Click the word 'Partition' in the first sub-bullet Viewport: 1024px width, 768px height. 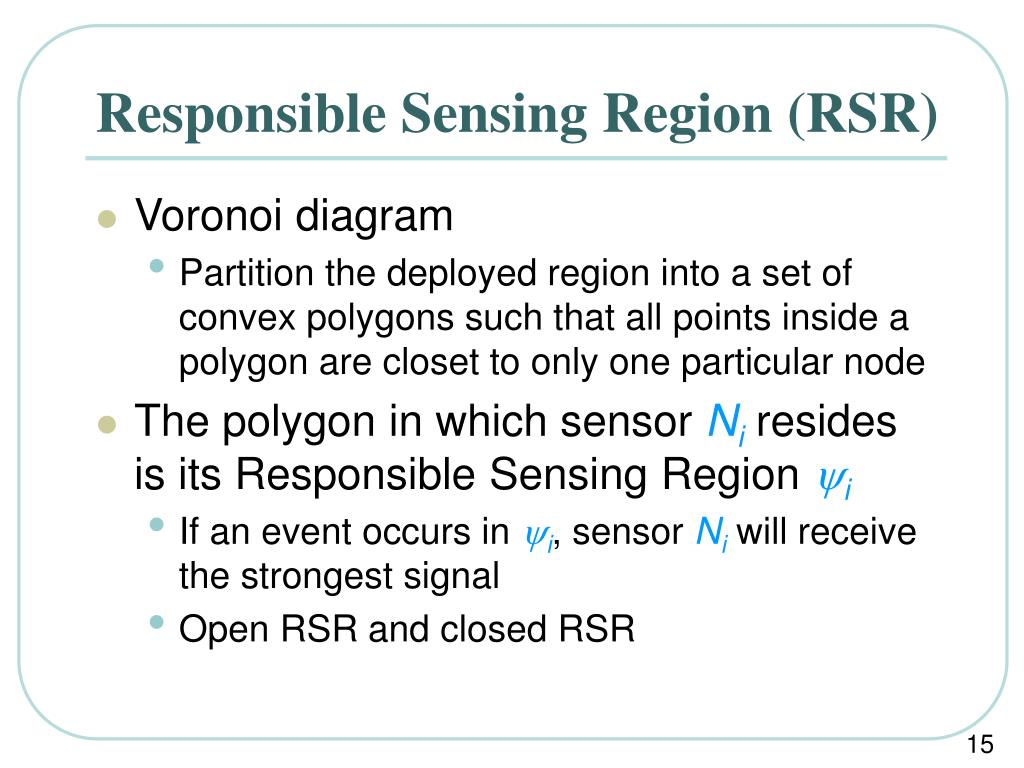click(x=246, y=273)
